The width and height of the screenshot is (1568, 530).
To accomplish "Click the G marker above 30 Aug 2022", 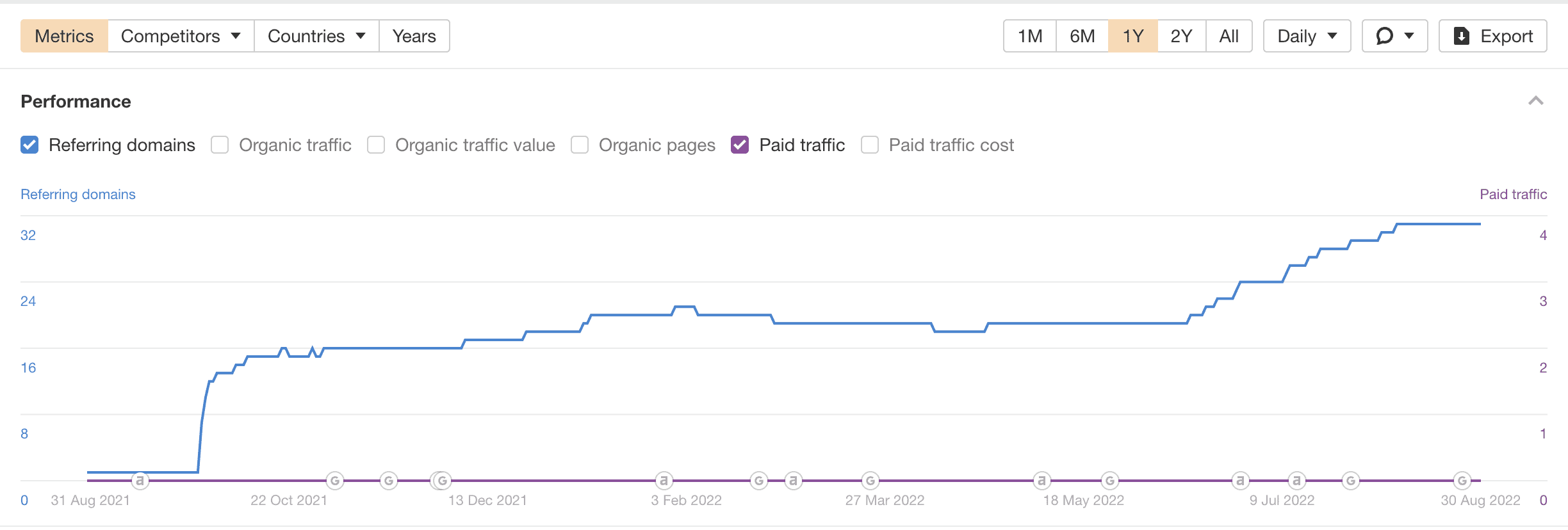I will (x=1462, y=480).
